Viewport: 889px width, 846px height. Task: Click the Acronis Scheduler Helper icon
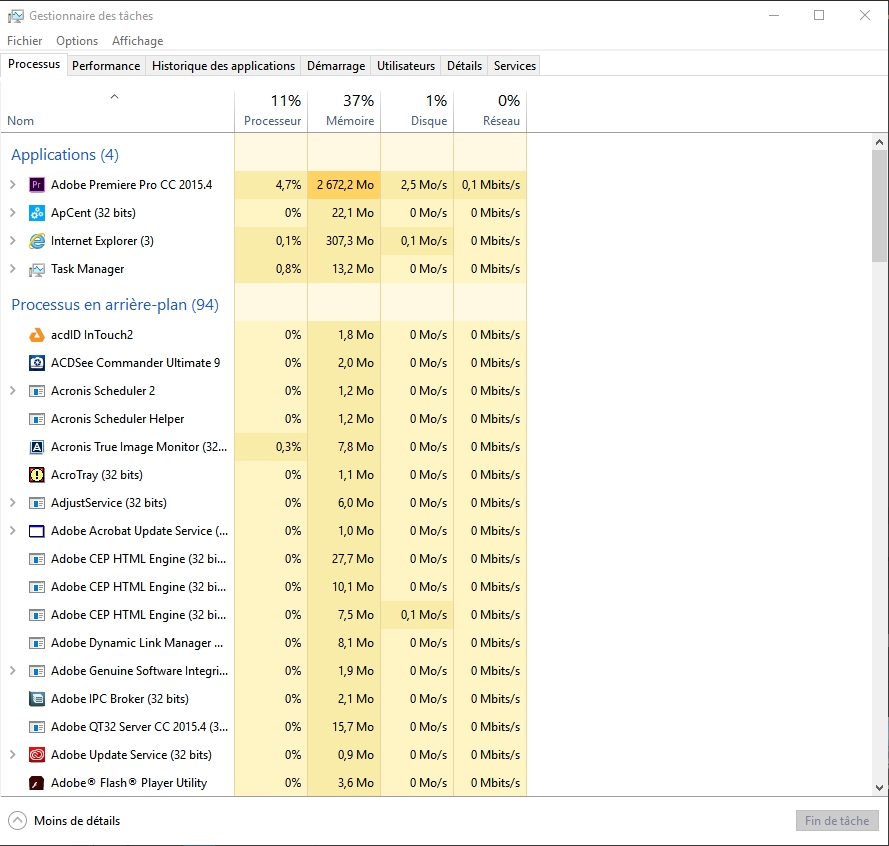pyautogui.click(x=37, y=419)
